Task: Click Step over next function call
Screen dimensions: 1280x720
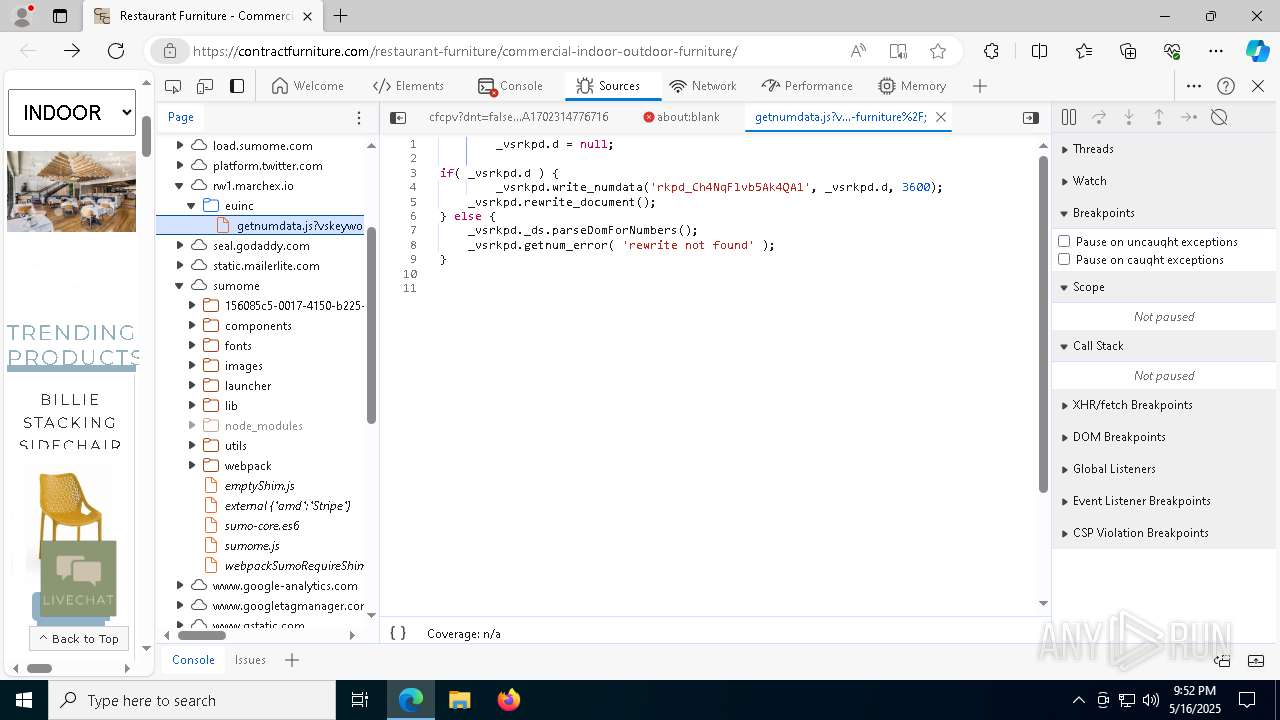Action: tap(1099, 117)
